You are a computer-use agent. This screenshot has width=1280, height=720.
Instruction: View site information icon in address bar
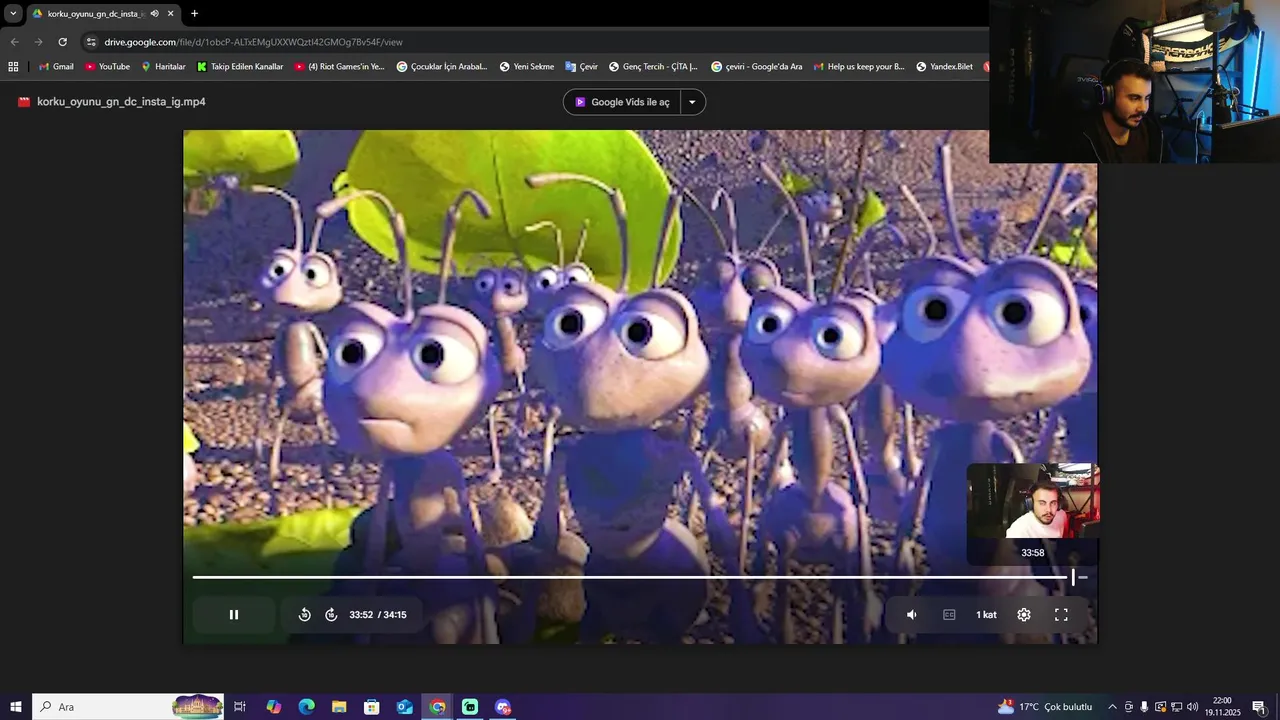(x=91, y=42)
